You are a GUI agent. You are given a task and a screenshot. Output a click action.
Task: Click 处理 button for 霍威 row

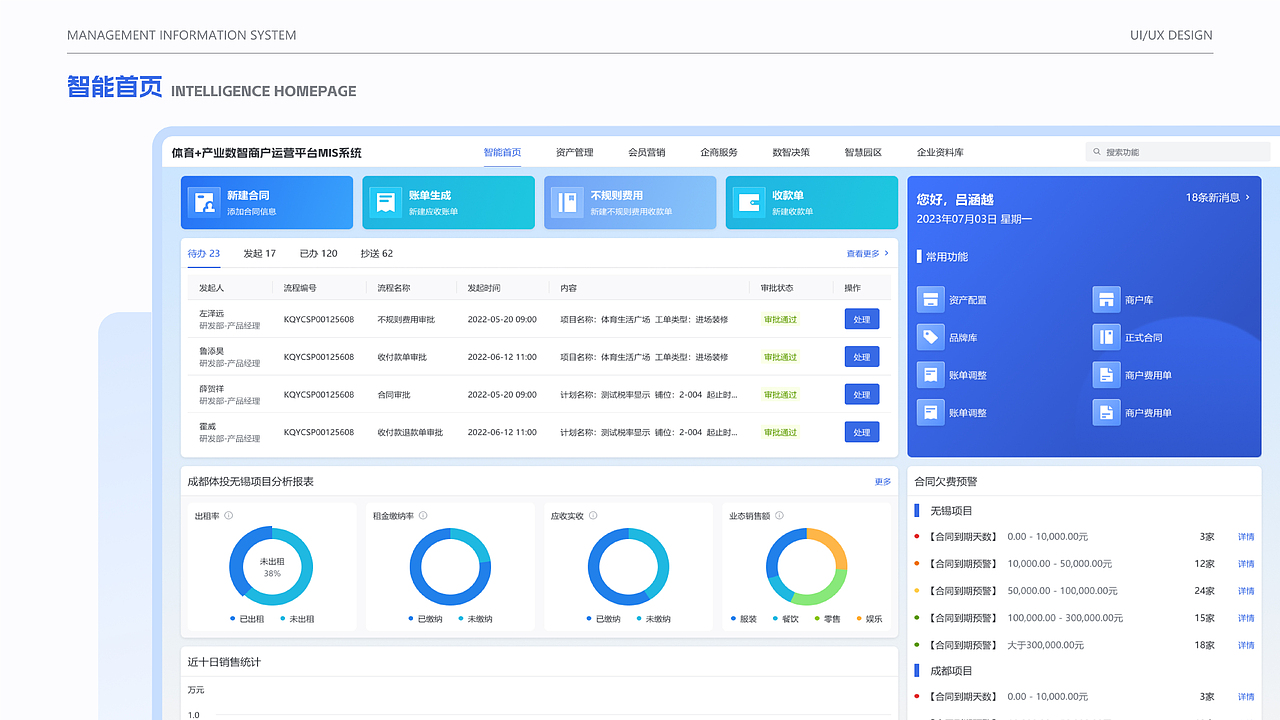(x=862, y=432)
